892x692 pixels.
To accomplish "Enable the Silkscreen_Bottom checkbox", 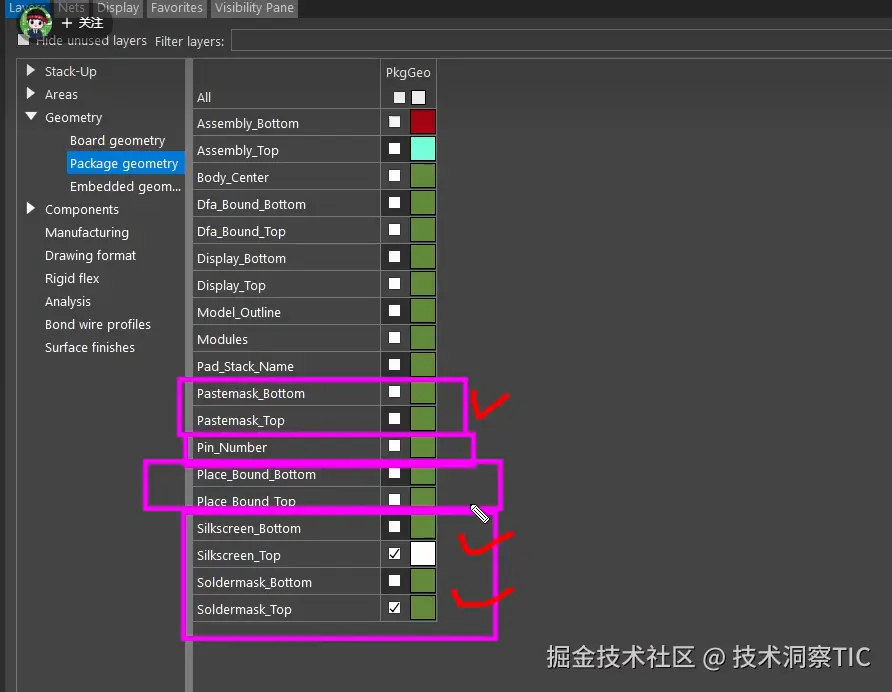I will (x=394, y=527).
